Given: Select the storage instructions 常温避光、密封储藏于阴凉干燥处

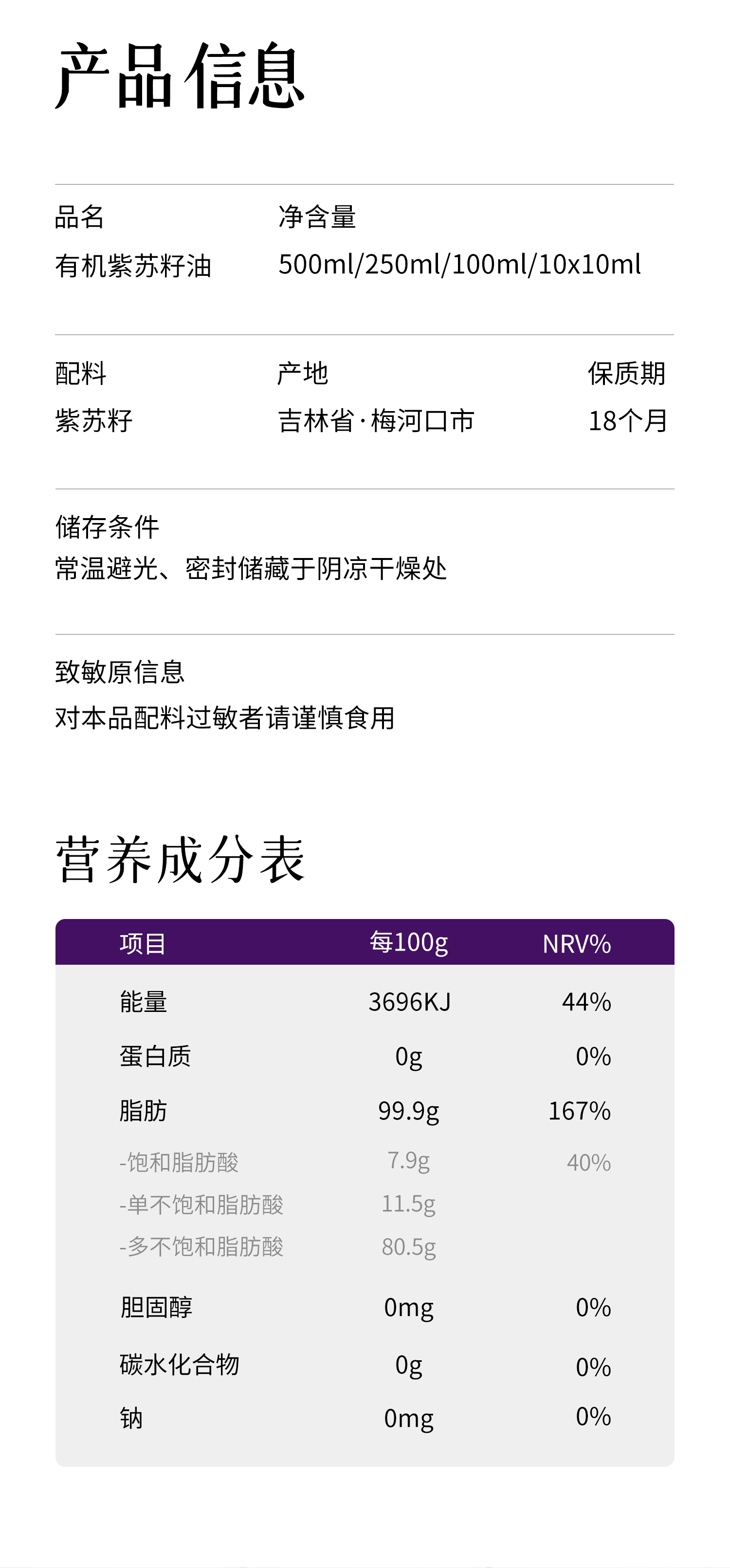Looking at the screenshot, I should [251, 569].
